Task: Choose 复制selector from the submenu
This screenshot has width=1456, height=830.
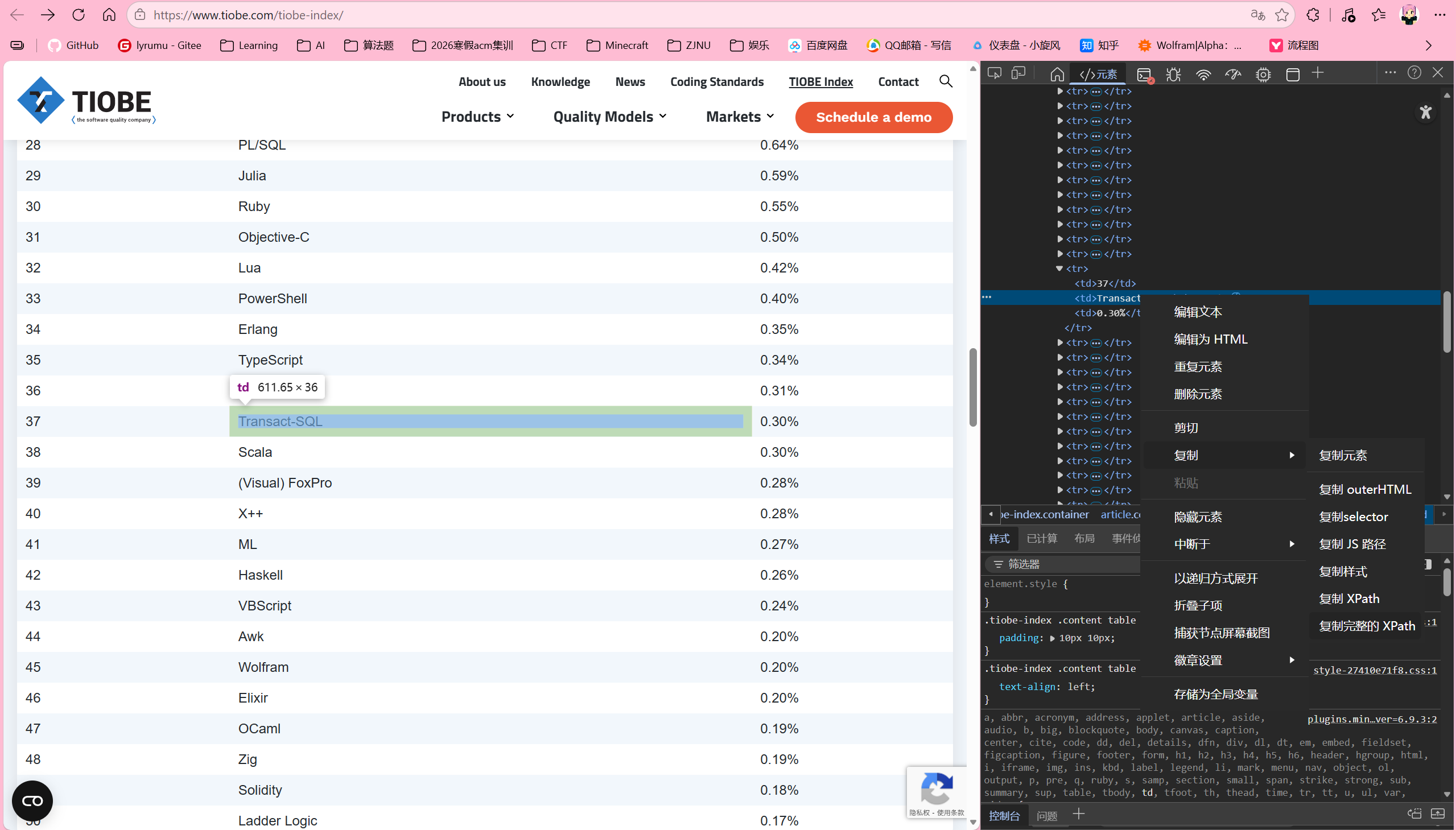Action: tap(1366, 517)
